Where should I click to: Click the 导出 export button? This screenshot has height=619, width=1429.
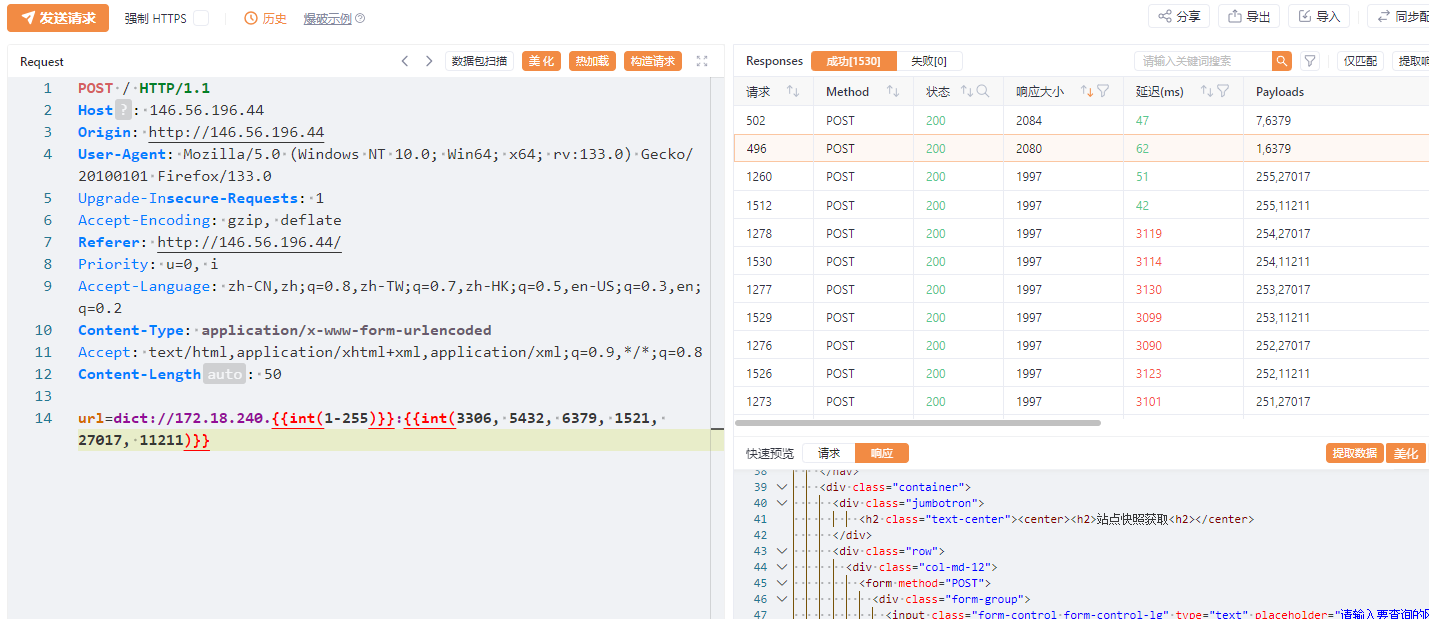pos(1249,16)
